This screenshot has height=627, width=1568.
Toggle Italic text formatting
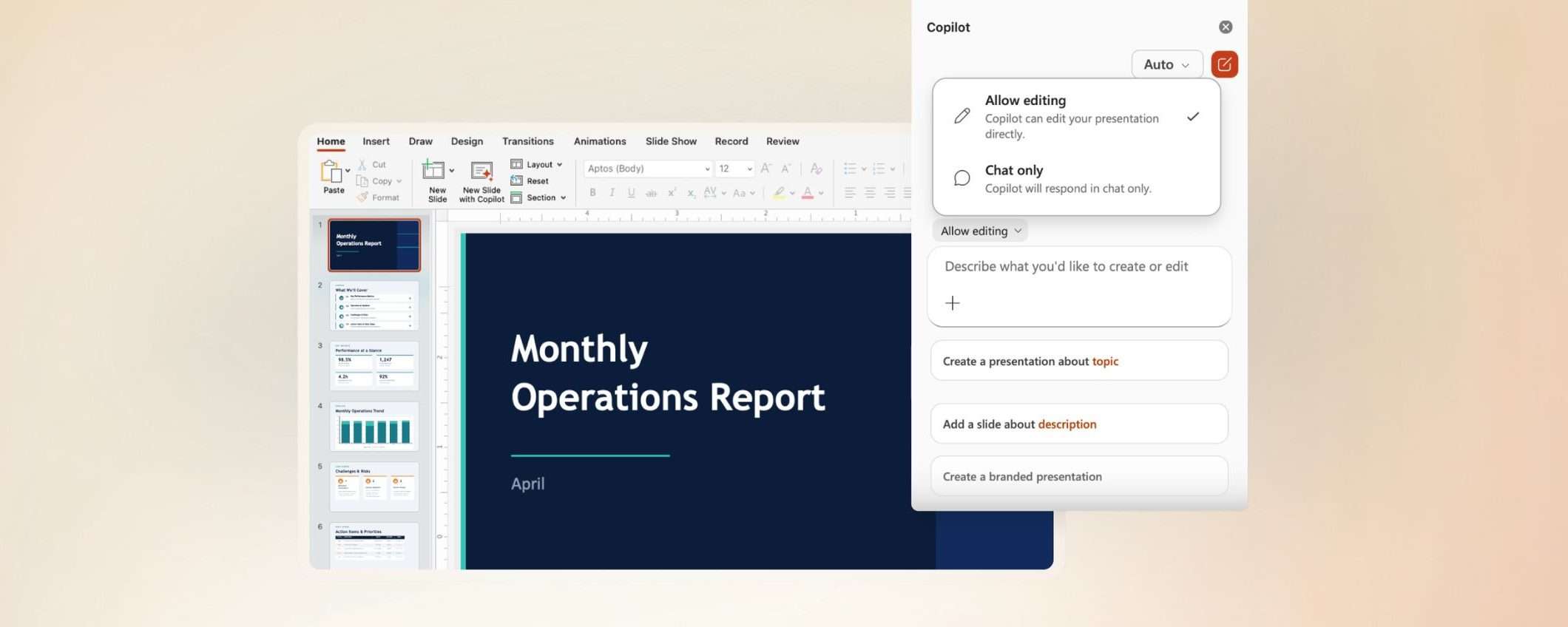[612, 193]
